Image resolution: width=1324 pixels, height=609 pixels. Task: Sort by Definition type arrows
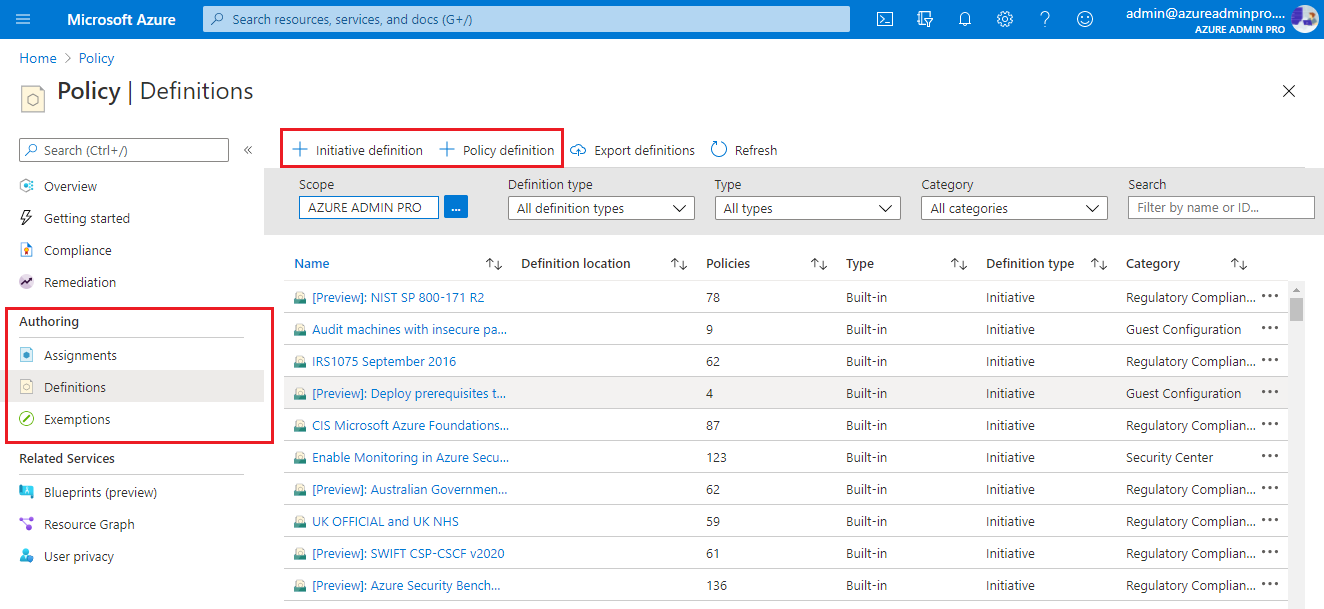[1099, 264]
